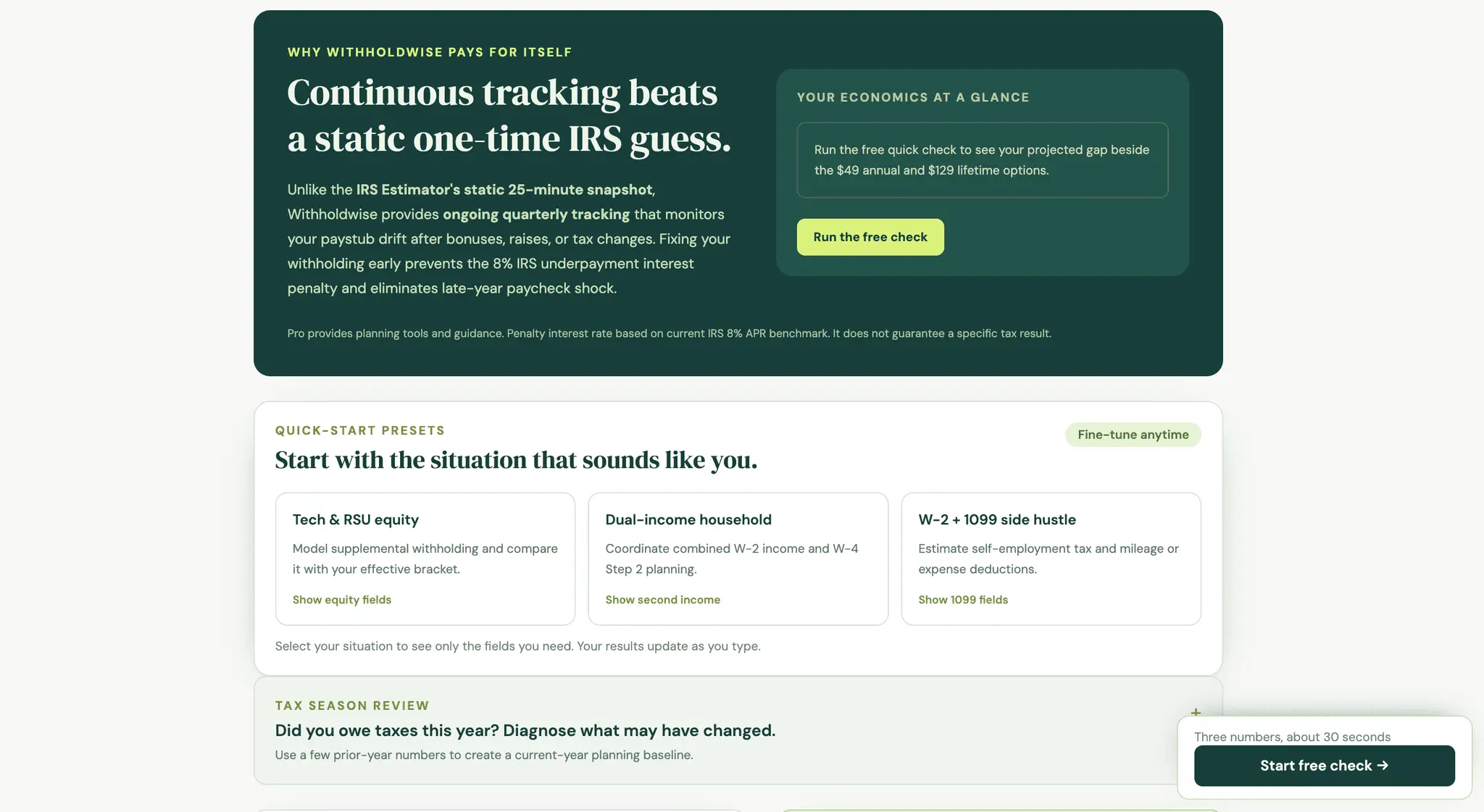
Task: Open Show equity fields link
Action: coord(342,600)
